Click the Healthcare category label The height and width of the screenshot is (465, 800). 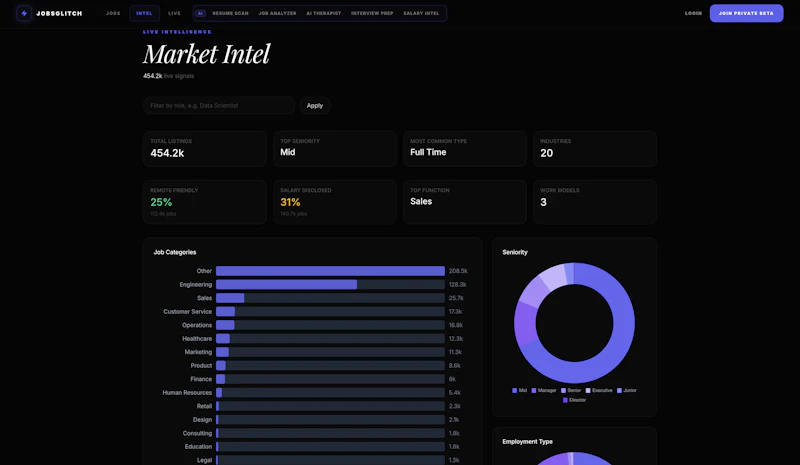[x=197, y=338]
